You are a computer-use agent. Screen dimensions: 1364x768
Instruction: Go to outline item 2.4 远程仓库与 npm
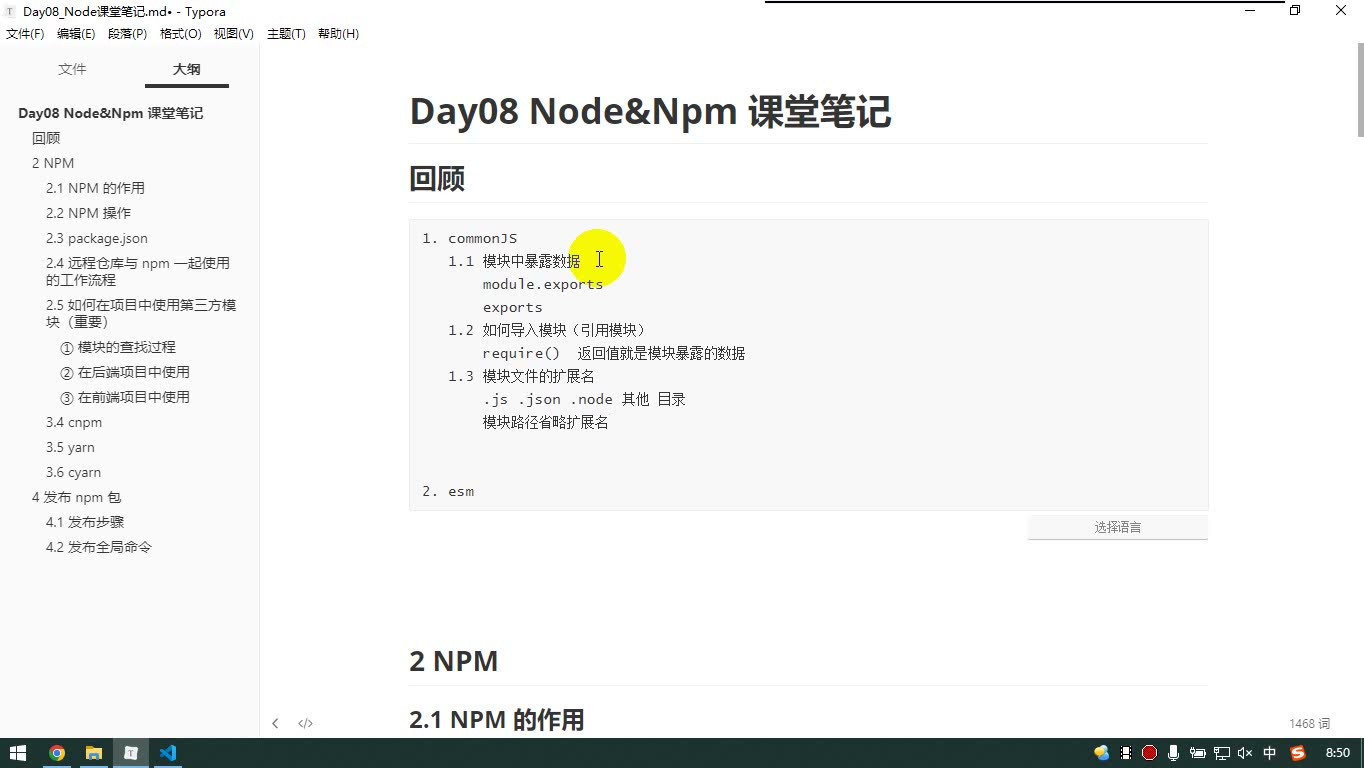[138, 271]
